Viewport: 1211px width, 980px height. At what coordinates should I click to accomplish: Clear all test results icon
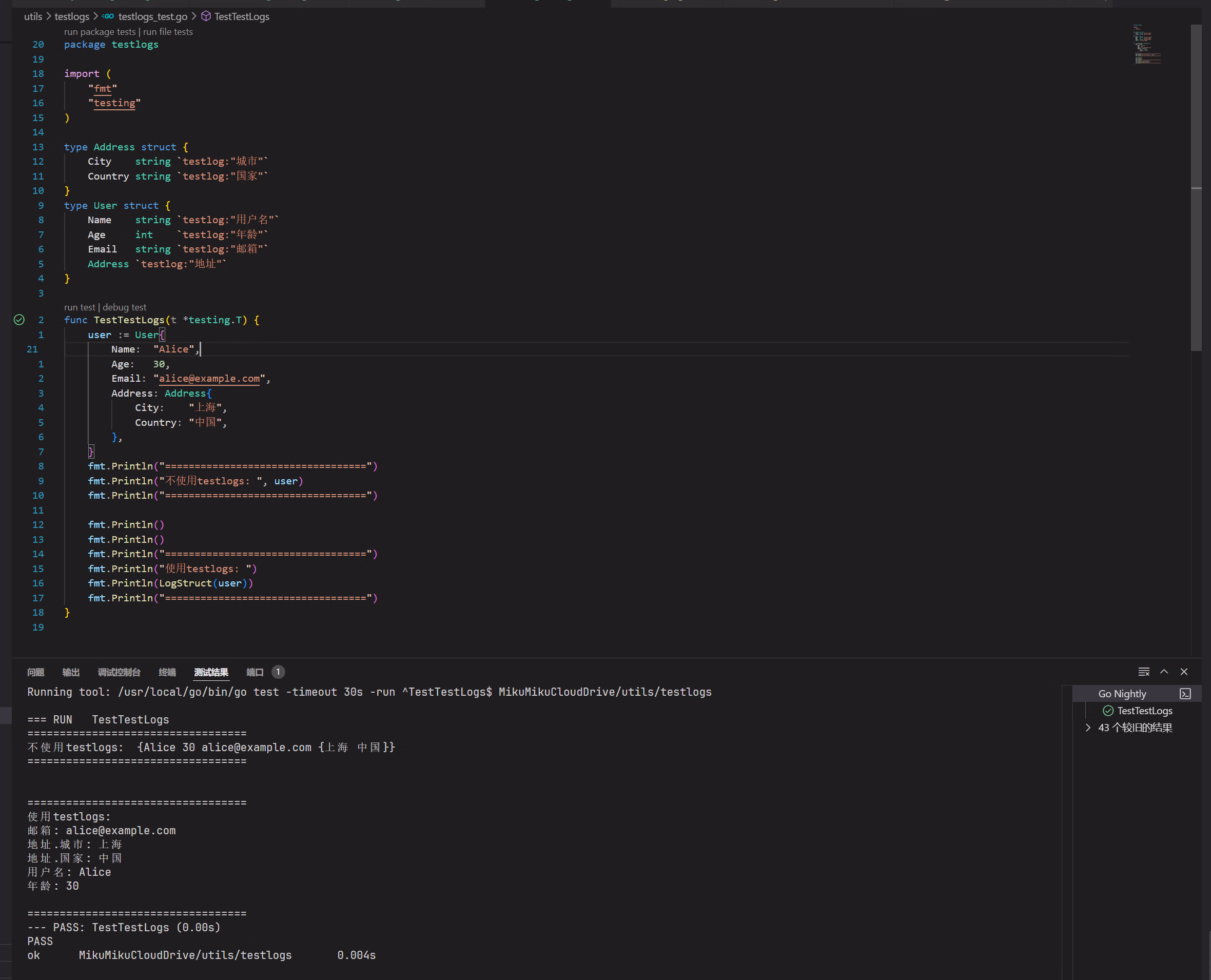1143,672
